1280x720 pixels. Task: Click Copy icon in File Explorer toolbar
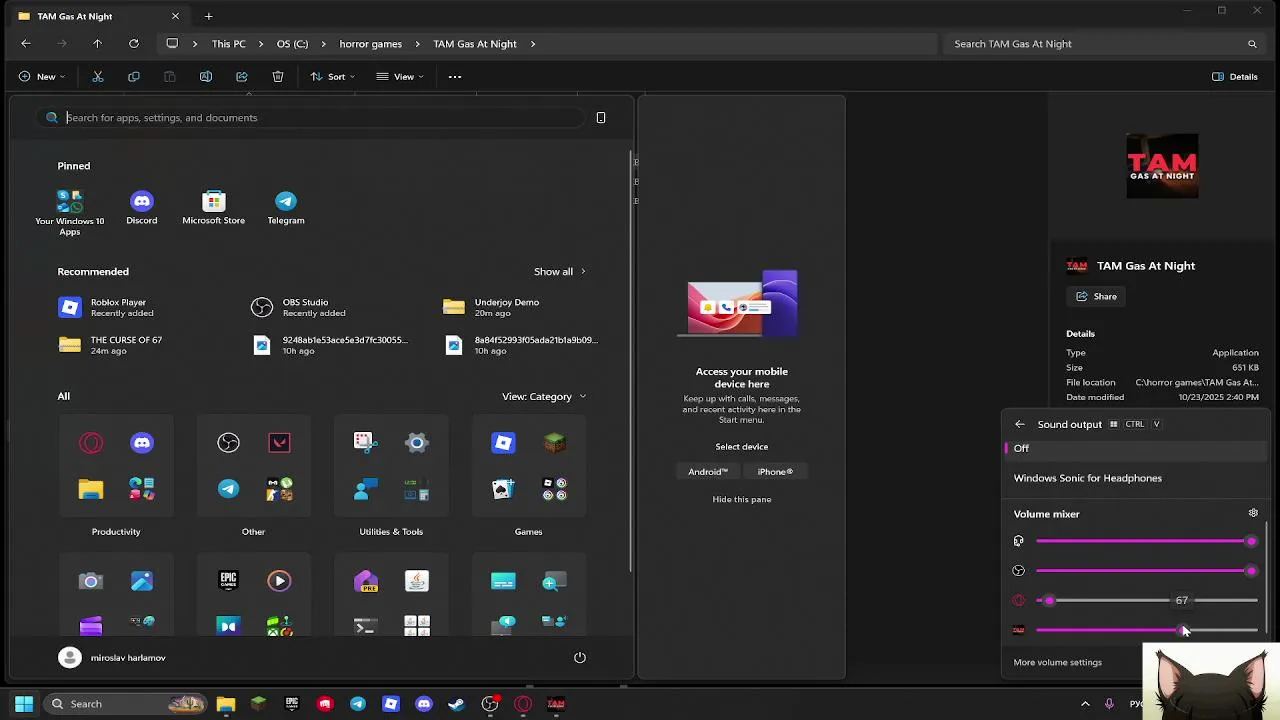click(x=134, y=77)
